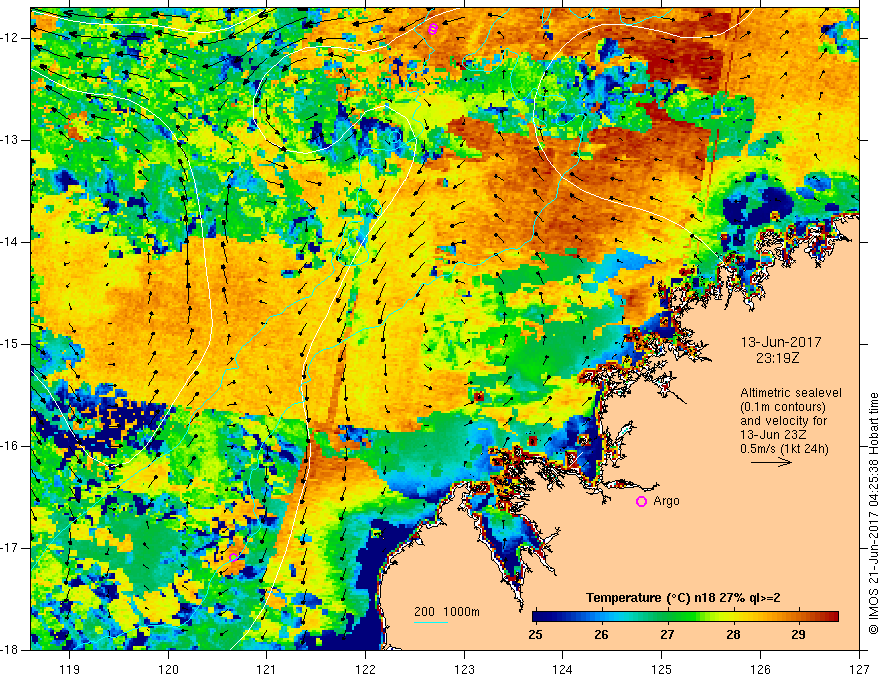The image size is (880, 680).
Task: Click the color bar label '29'
Action: 798,635
